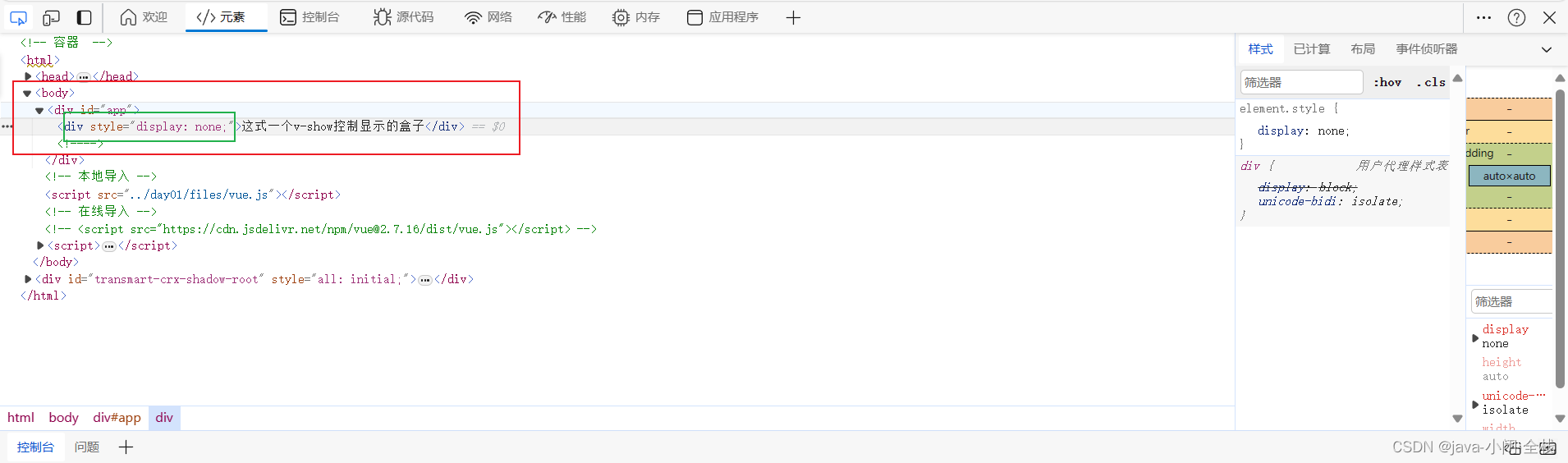Image resolution: width=1568 pixels, height=463 pixels.
Task: Open the bottom drawer 问题 (Issues) tab
Action: tap(87, 447)
